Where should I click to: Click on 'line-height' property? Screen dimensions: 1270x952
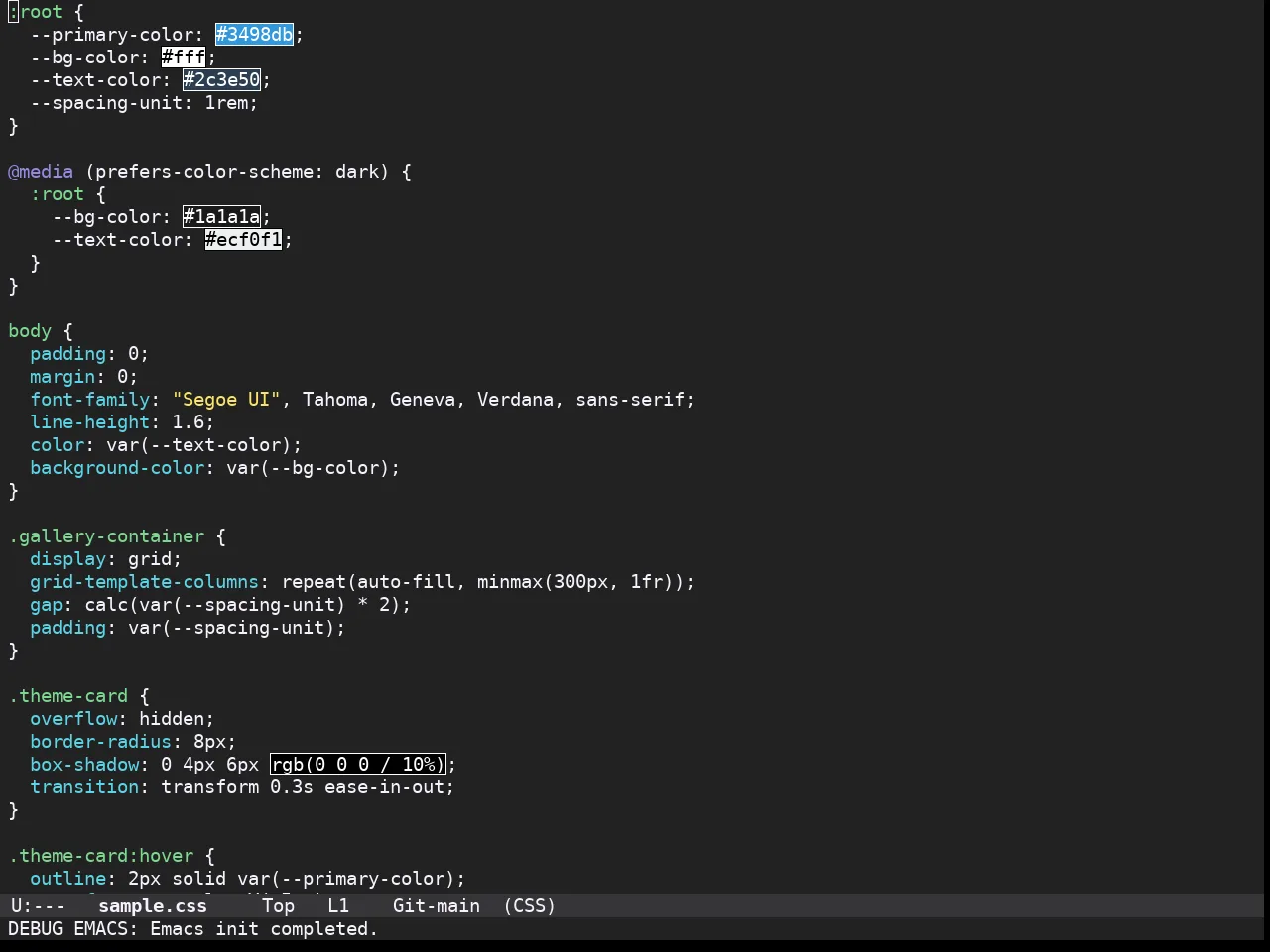pos(90,422)
